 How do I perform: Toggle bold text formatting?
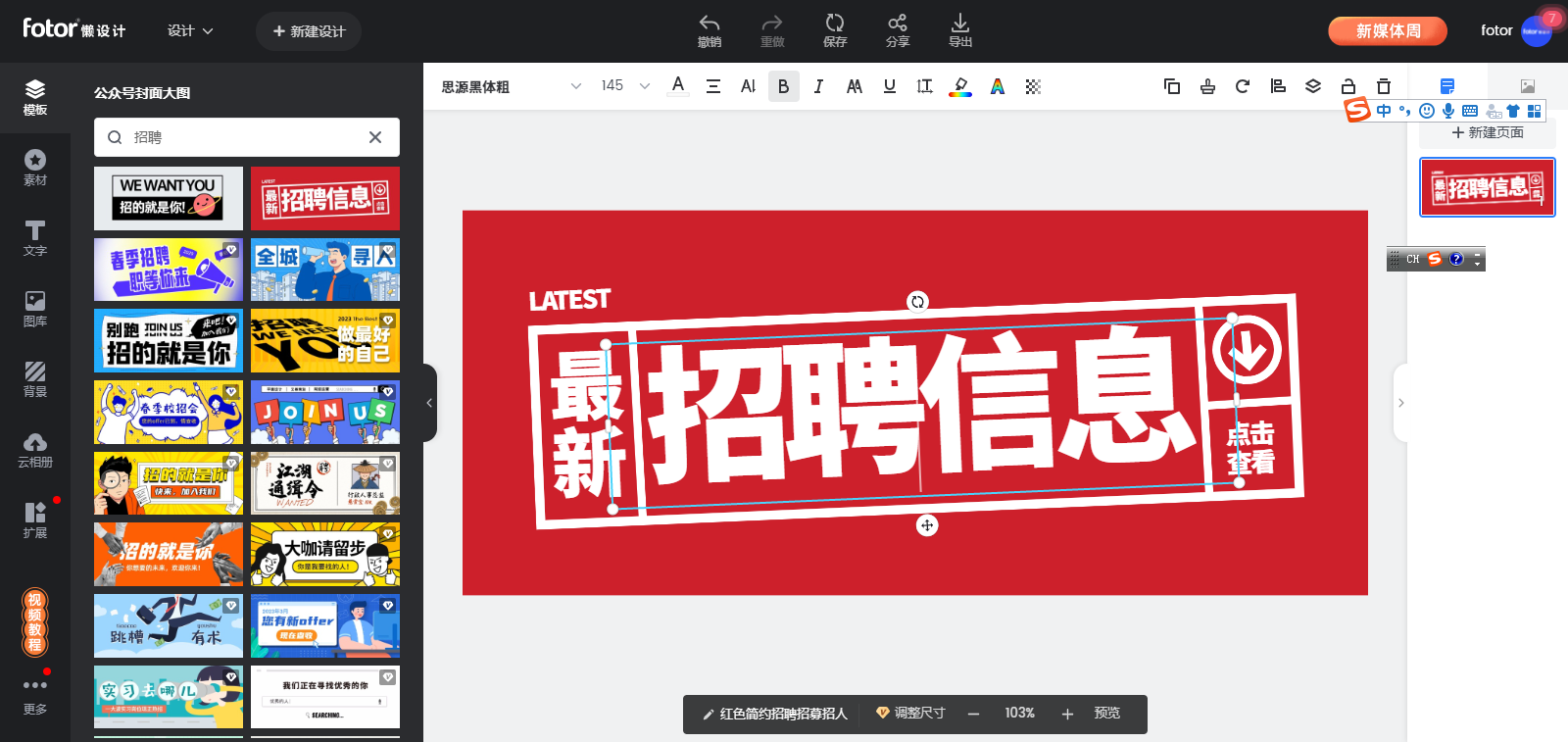(783, 86)
